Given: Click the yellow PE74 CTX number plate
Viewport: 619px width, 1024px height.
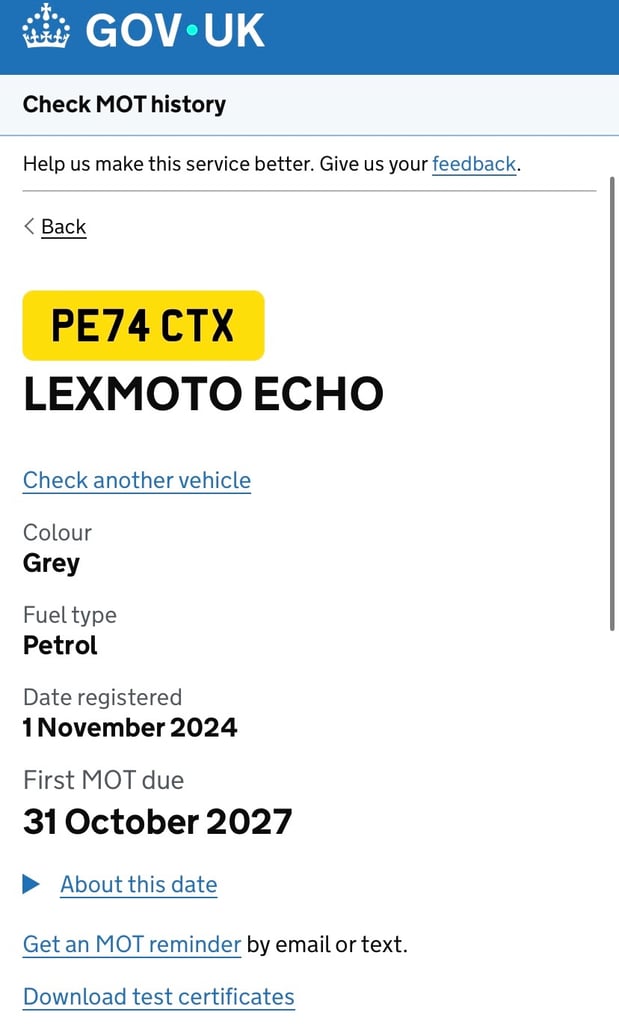Looking at the screenshot, I should 143,325.
